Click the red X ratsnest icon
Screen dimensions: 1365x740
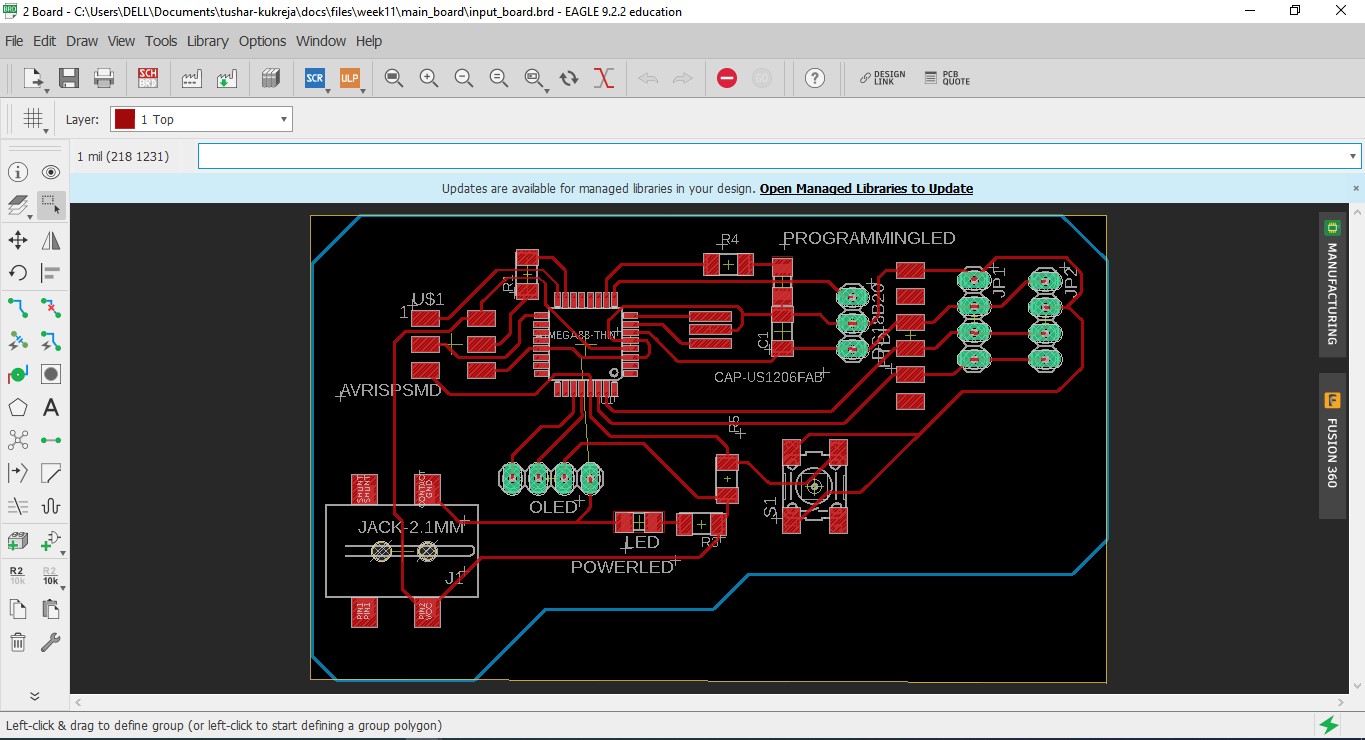pos(604,78)
